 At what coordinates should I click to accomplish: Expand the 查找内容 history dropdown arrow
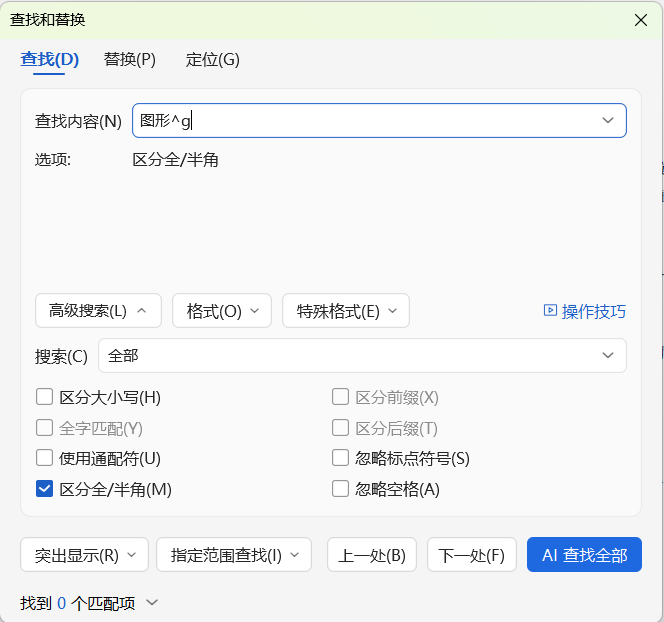[608, 121]
